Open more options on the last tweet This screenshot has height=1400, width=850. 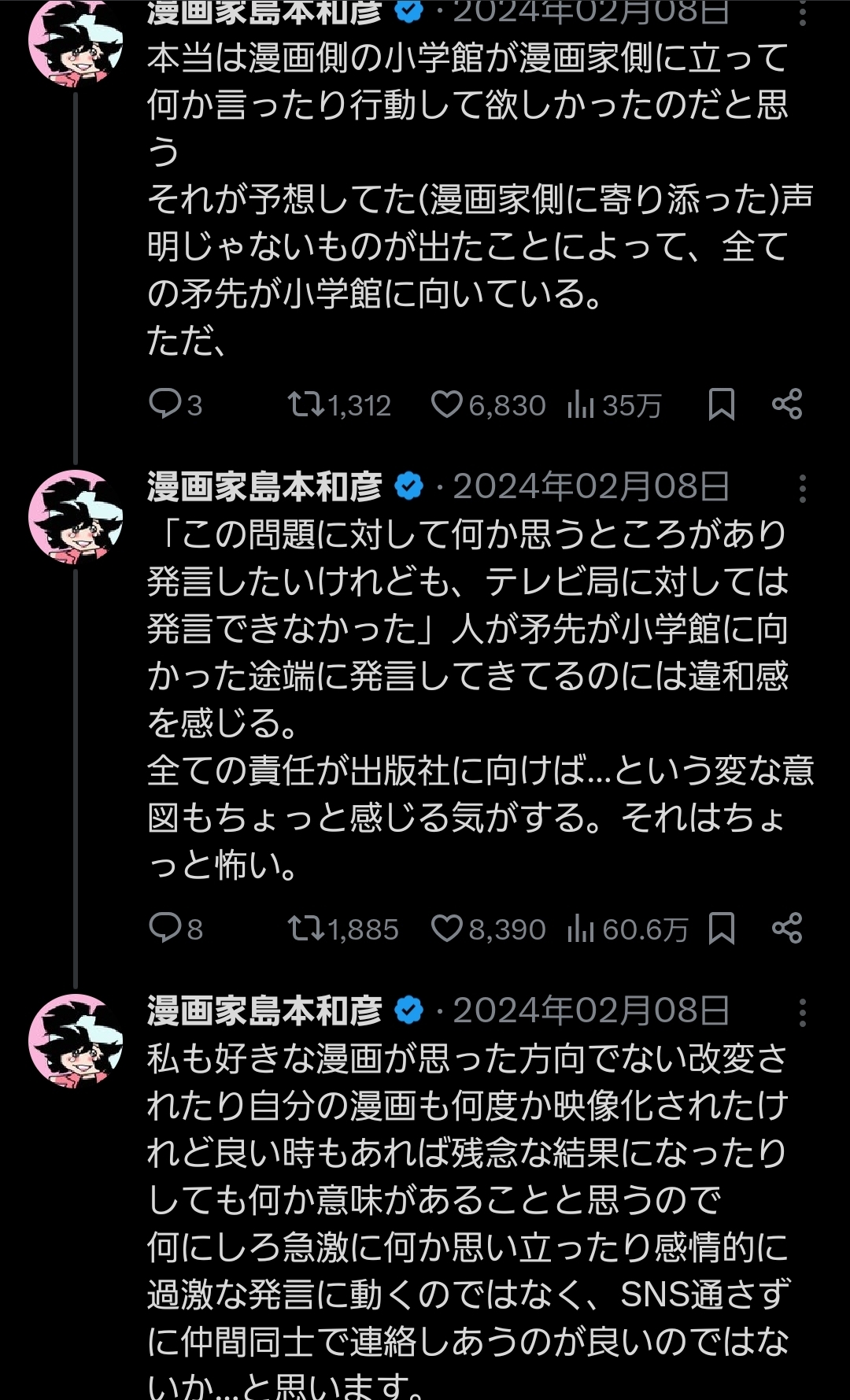(x=802, y=1013)
